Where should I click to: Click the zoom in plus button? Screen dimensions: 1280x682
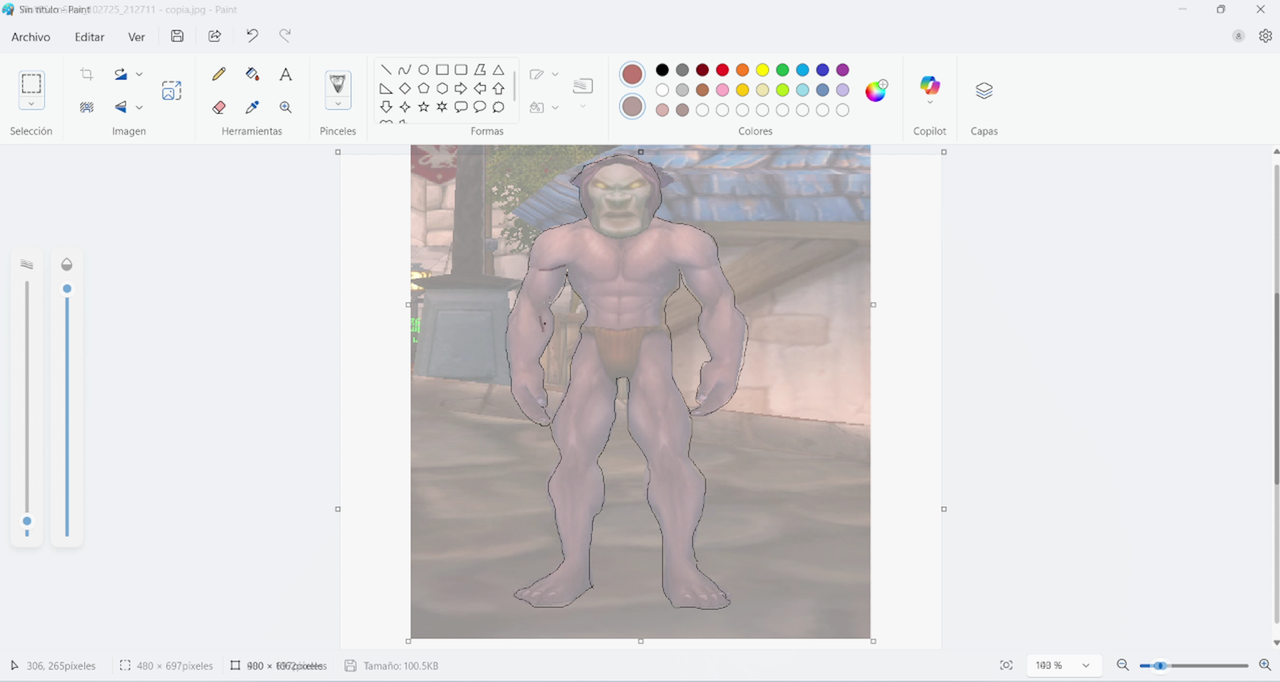coord(1265,665)
